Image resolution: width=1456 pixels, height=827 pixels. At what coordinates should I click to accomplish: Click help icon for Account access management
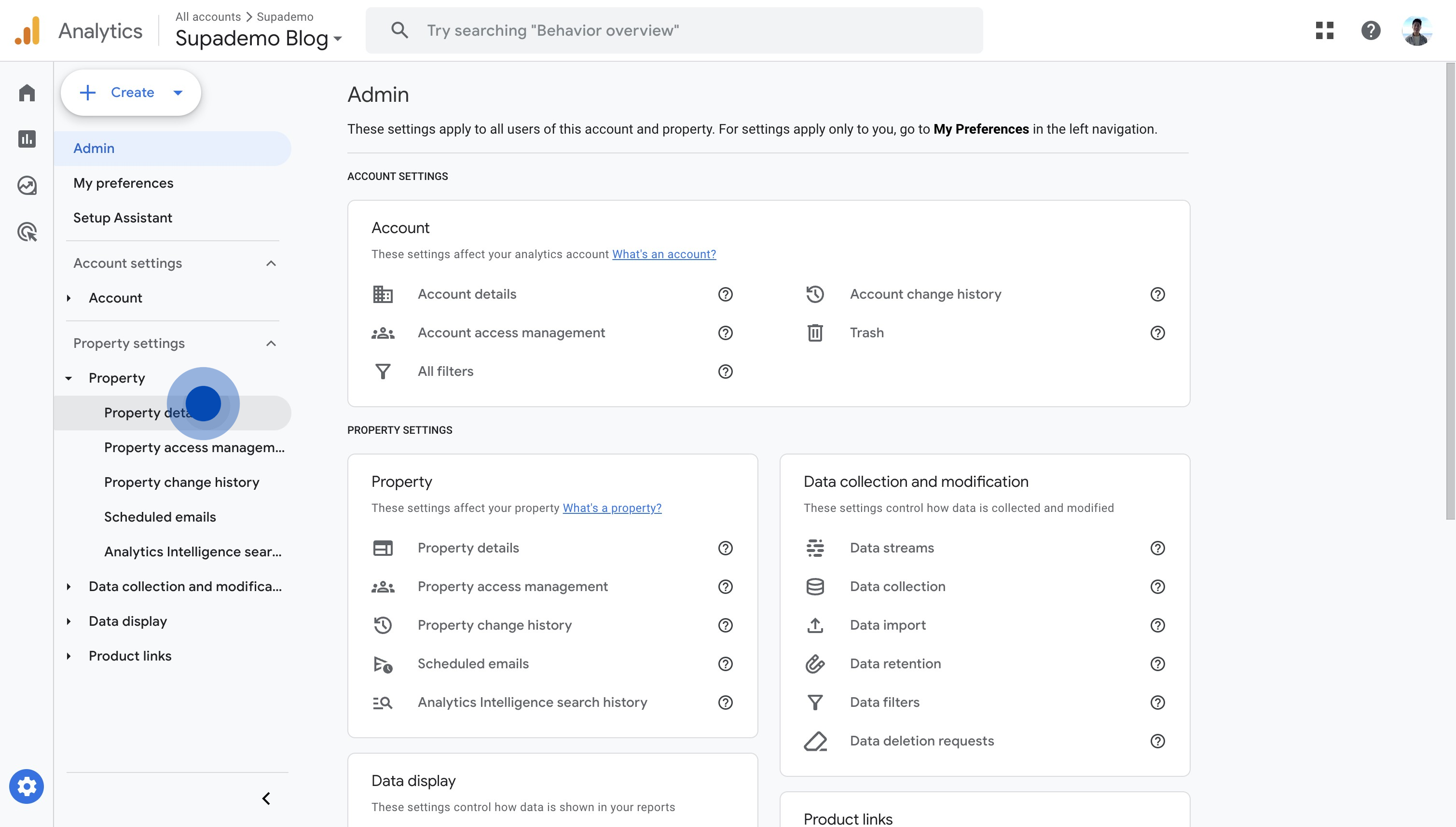pos(725,333)
